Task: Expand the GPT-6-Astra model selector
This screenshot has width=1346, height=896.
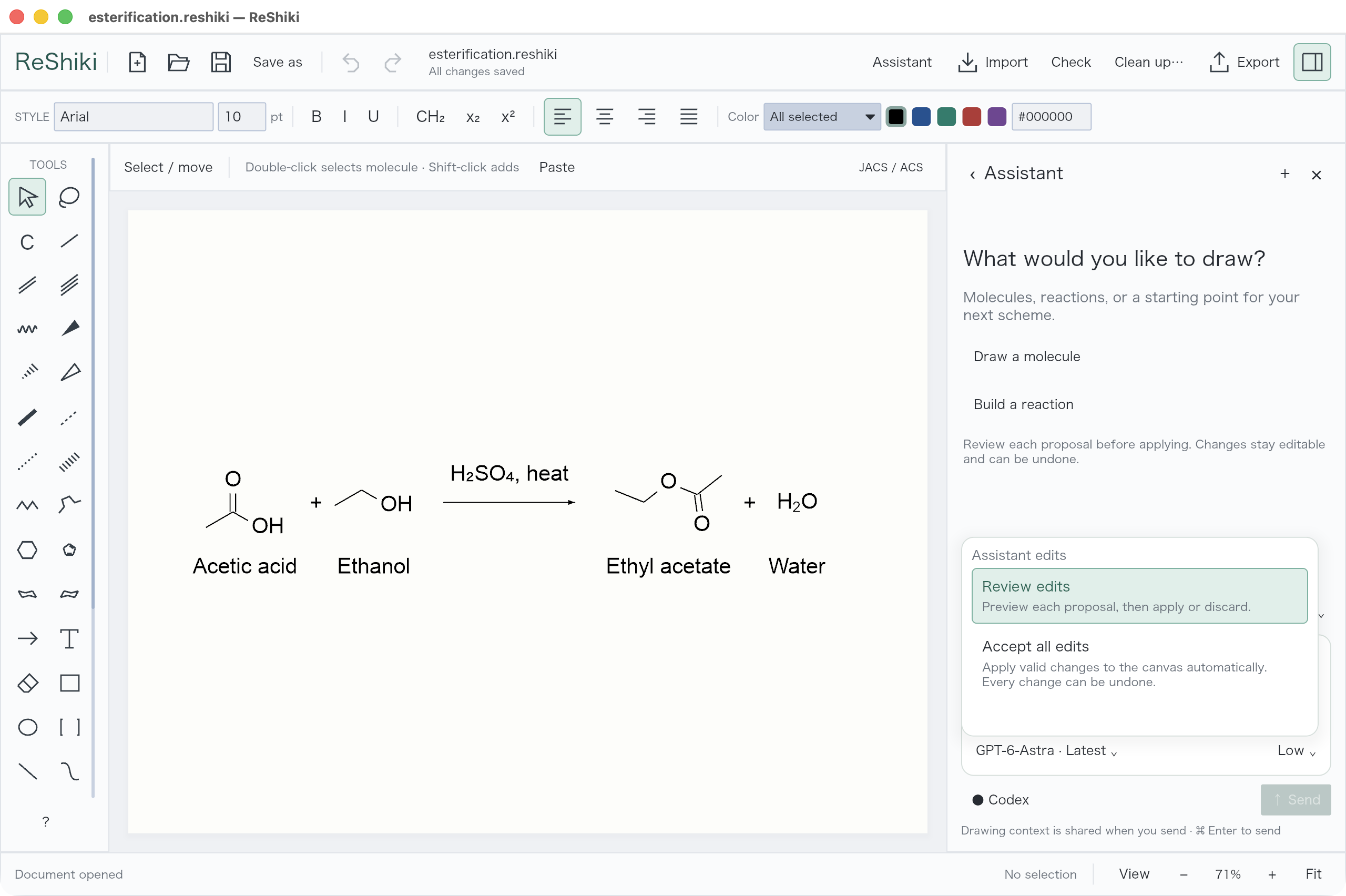Action: [x=1045, y=751]
